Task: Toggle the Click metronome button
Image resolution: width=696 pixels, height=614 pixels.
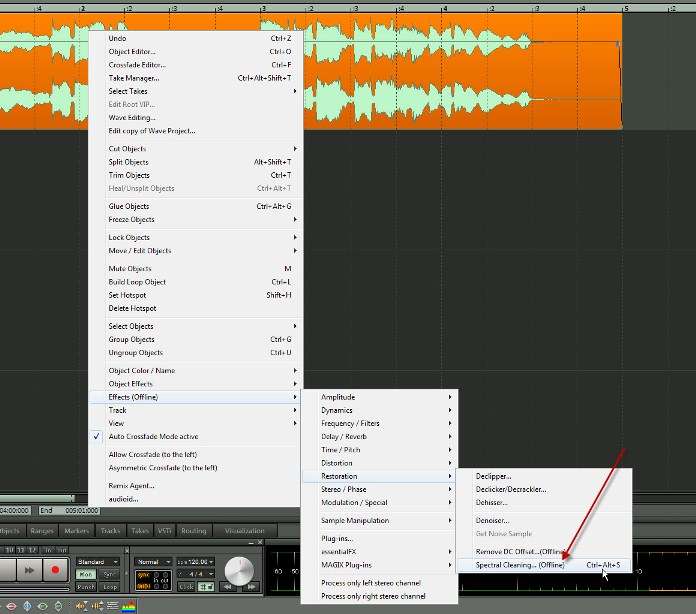Action: (186, 587)
